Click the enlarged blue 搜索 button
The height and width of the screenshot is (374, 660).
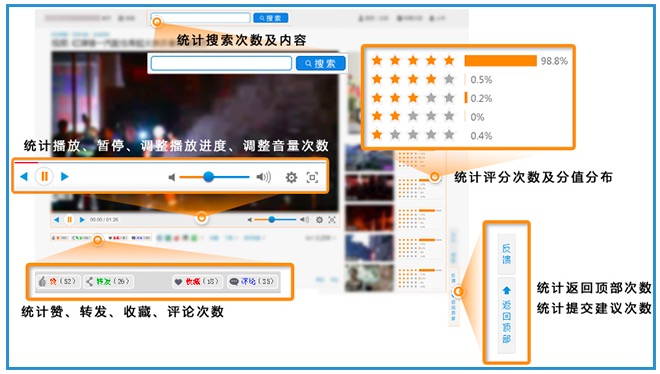(x=321, y=64)
